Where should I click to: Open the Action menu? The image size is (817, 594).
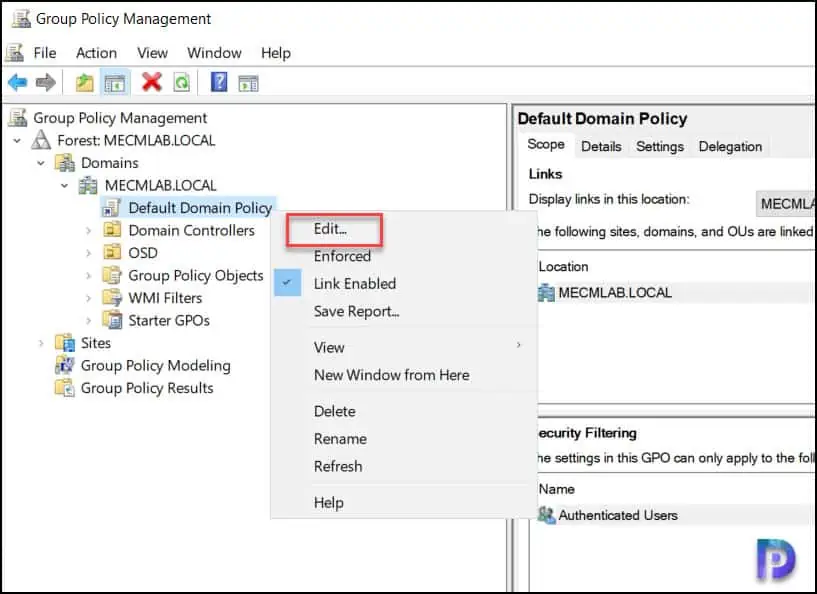[x=96, y=53]
